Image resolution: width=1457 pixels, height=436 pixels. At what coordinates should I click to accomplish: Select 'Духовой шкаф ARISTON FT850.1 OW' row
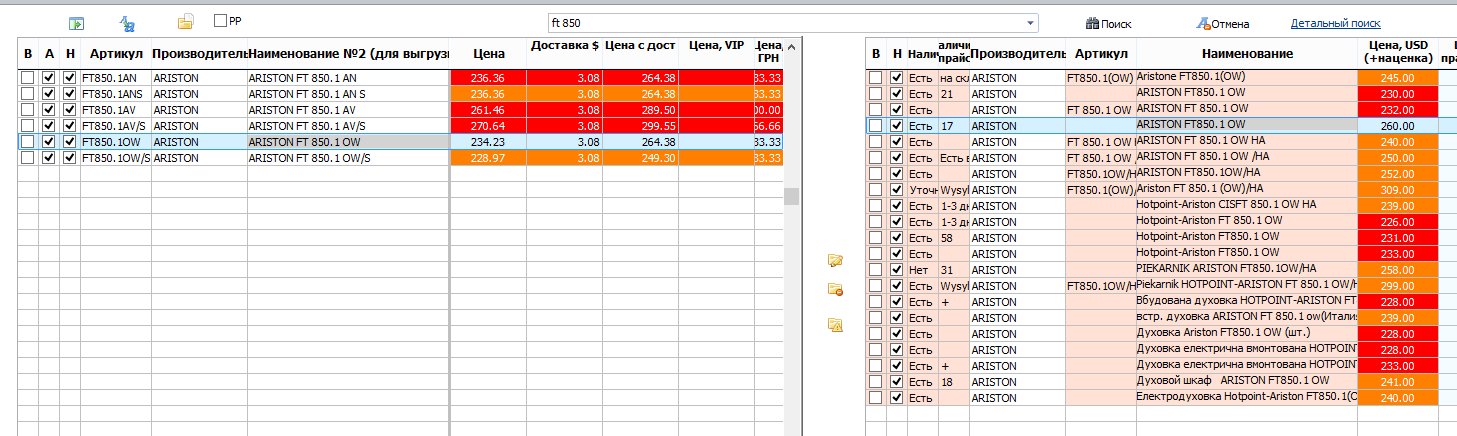[1247, 381]
